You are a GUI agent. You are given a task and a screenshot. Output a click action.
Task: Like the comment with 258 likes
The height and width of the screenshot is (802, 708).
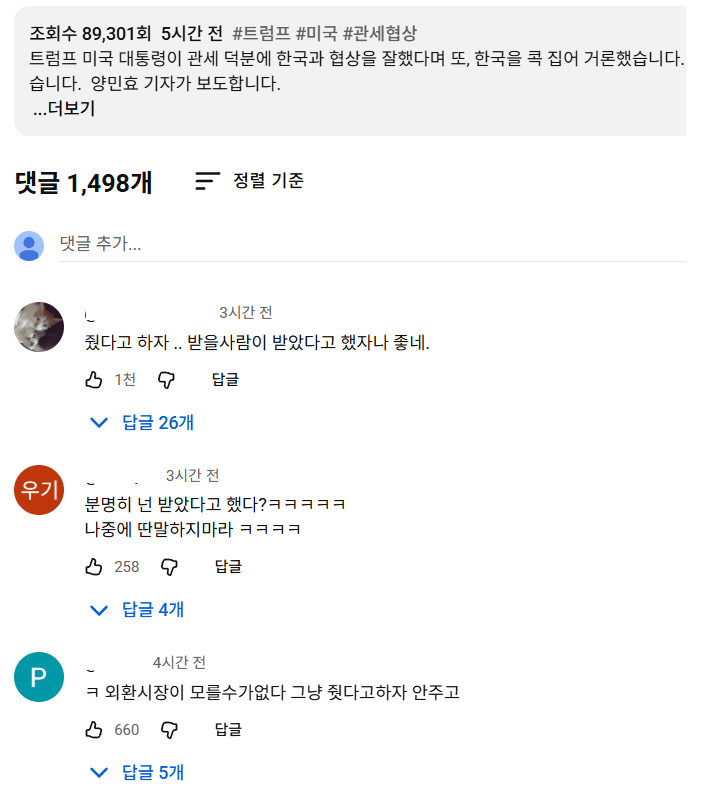pos(95,567)
